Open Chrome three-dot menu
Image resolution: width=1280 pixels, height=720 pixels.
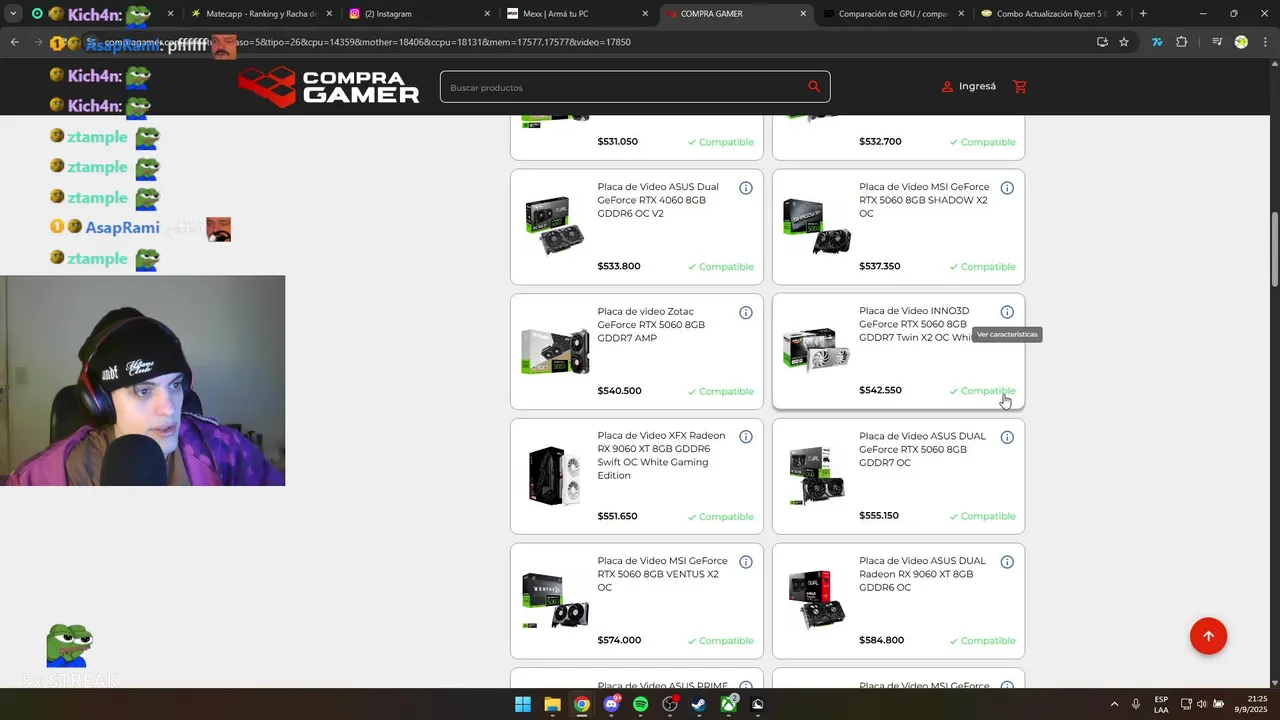[1264, 42]
